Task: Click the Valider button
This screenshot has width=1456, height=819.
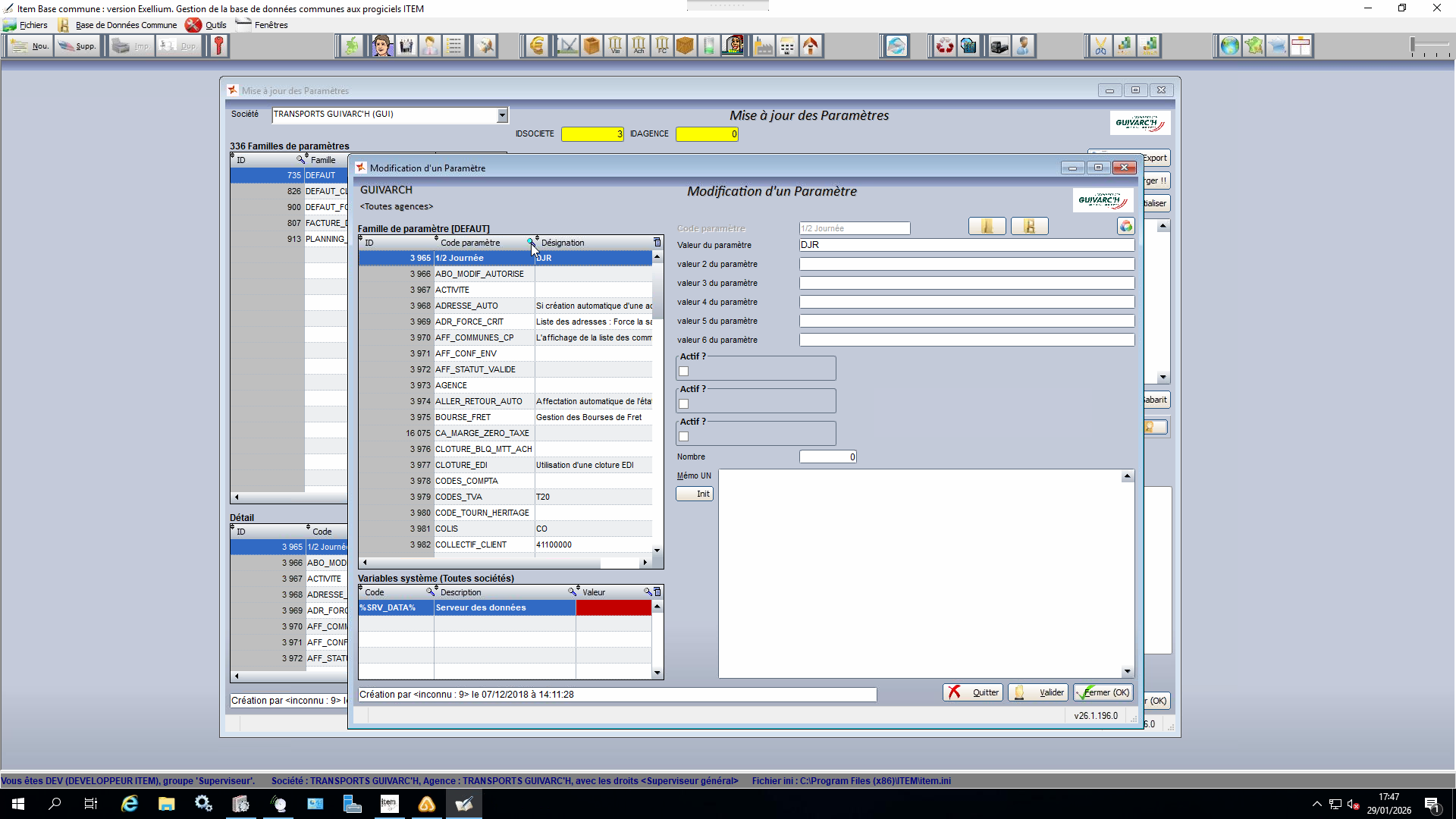Action: tap(1038, 692)
